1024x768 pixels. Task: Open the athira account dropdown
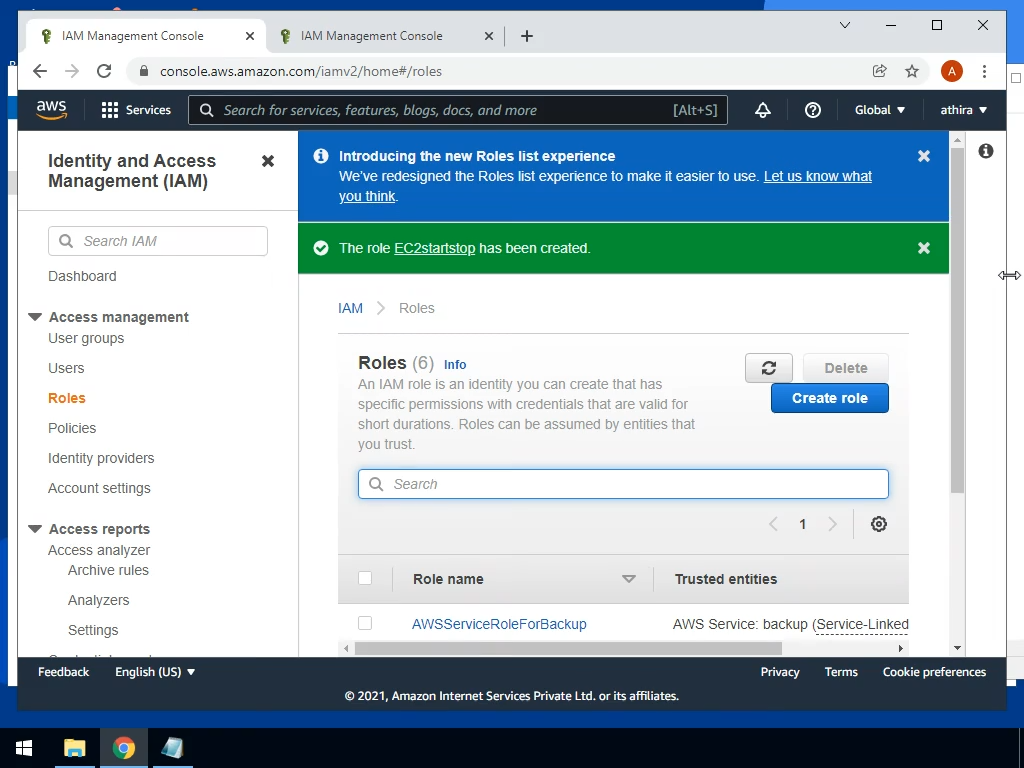pos(963,110)
